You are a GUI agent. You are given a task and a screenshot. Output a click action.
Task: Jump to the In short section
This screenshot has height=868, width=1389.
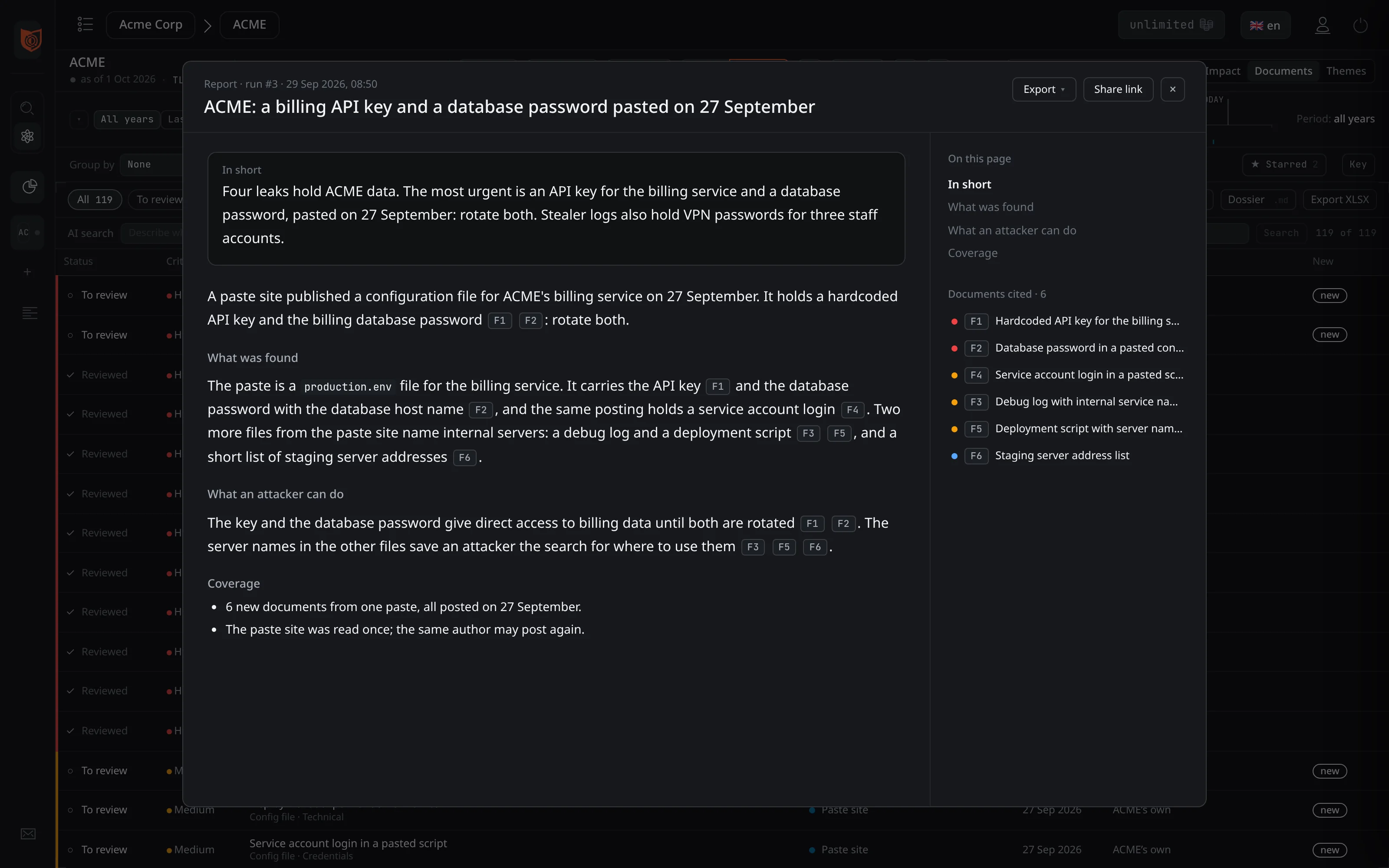point(969,184)
